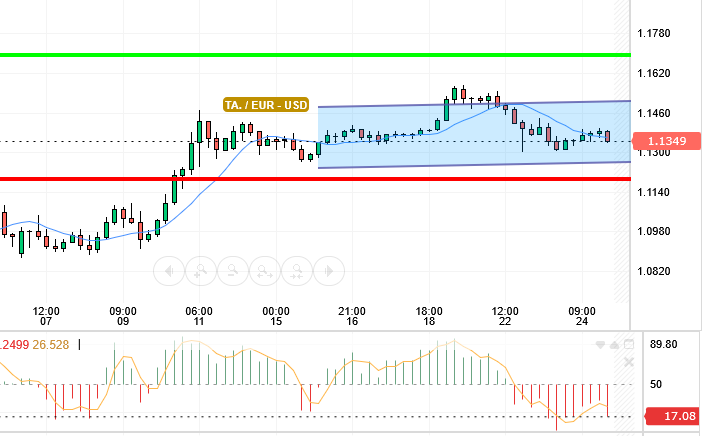Click the price axis label 1.1780
Image resolution: width=712 pixels, height=436 pixels.
654,33
